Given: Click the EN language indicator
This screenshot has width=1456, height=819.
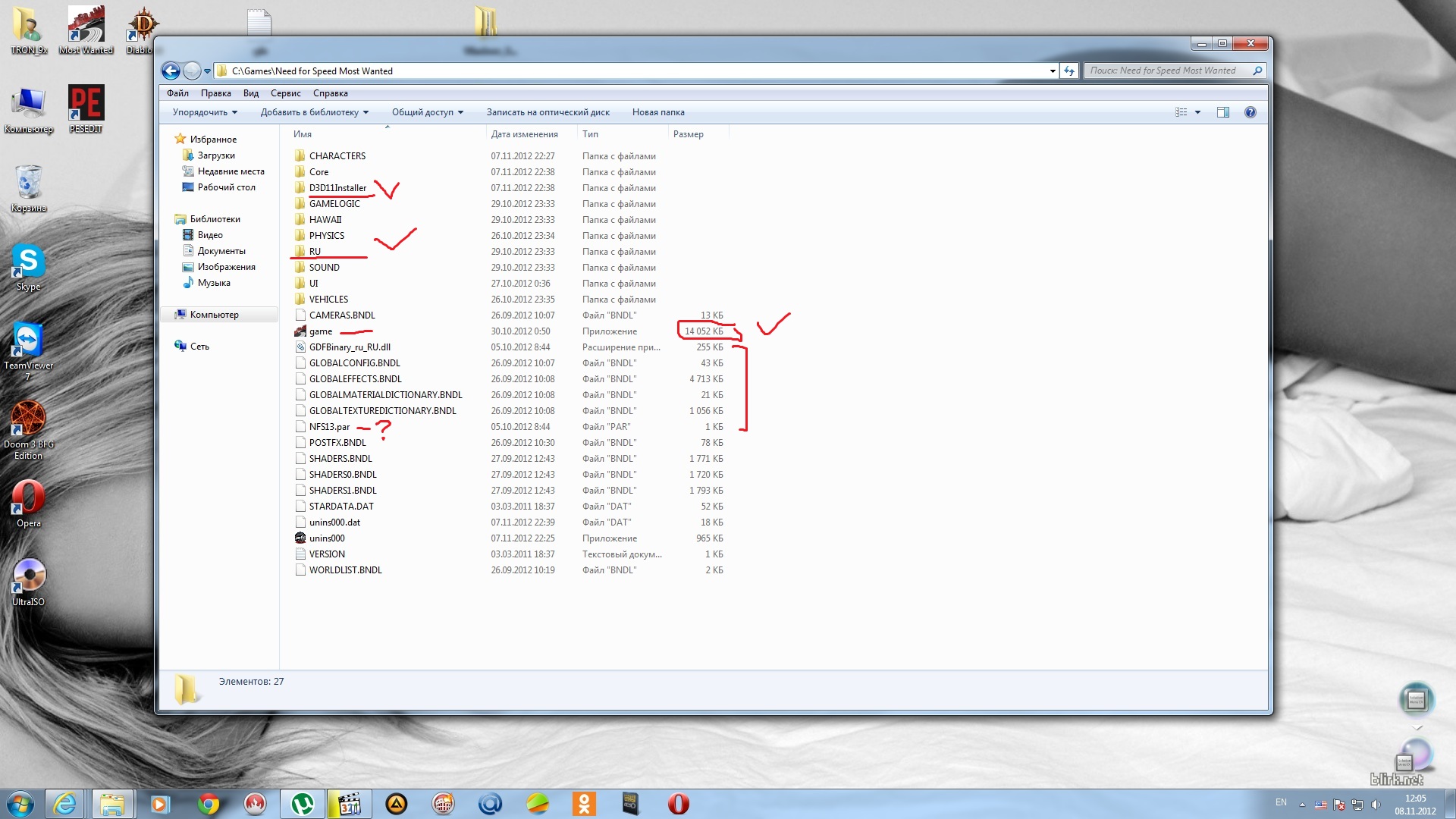Looking at the screenshot, I should pyautogui.click(x=1281, y=802).
